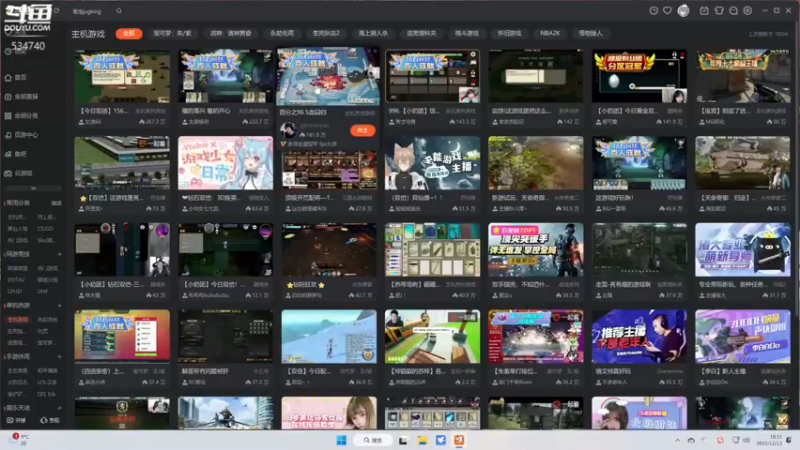
Task: Open the shirt skin icon in the top bar
Action: click(719, 11)
